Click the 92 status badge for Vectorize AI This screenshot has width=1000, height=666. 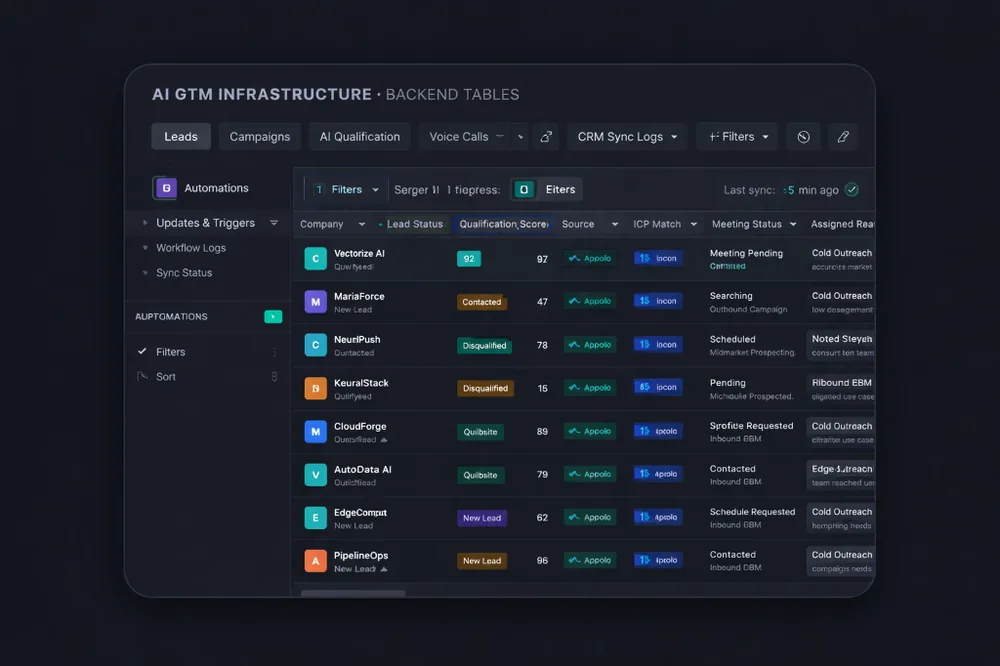coord(469,258)
